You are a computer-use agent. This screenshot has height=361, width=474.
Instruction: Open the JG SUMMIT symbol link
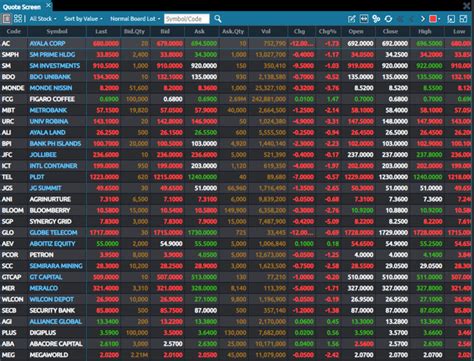tap(45, 188)
